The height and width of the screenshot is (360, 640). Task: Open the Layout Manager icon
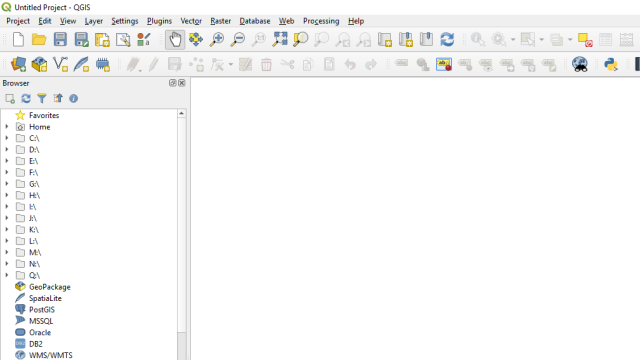tap(123, 40)
